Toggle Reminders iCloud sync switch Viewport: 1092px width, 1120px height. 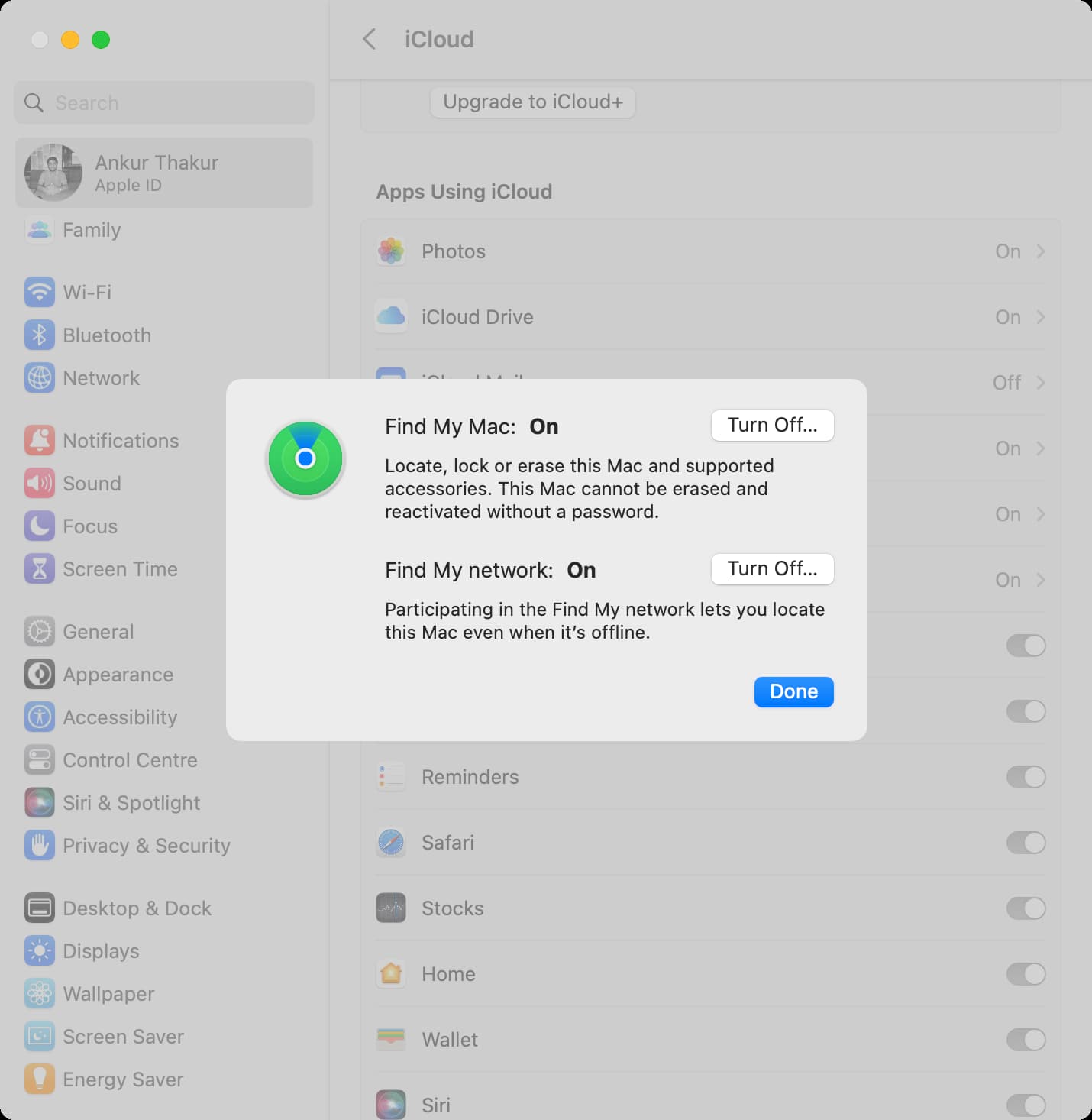[1026, 777]
